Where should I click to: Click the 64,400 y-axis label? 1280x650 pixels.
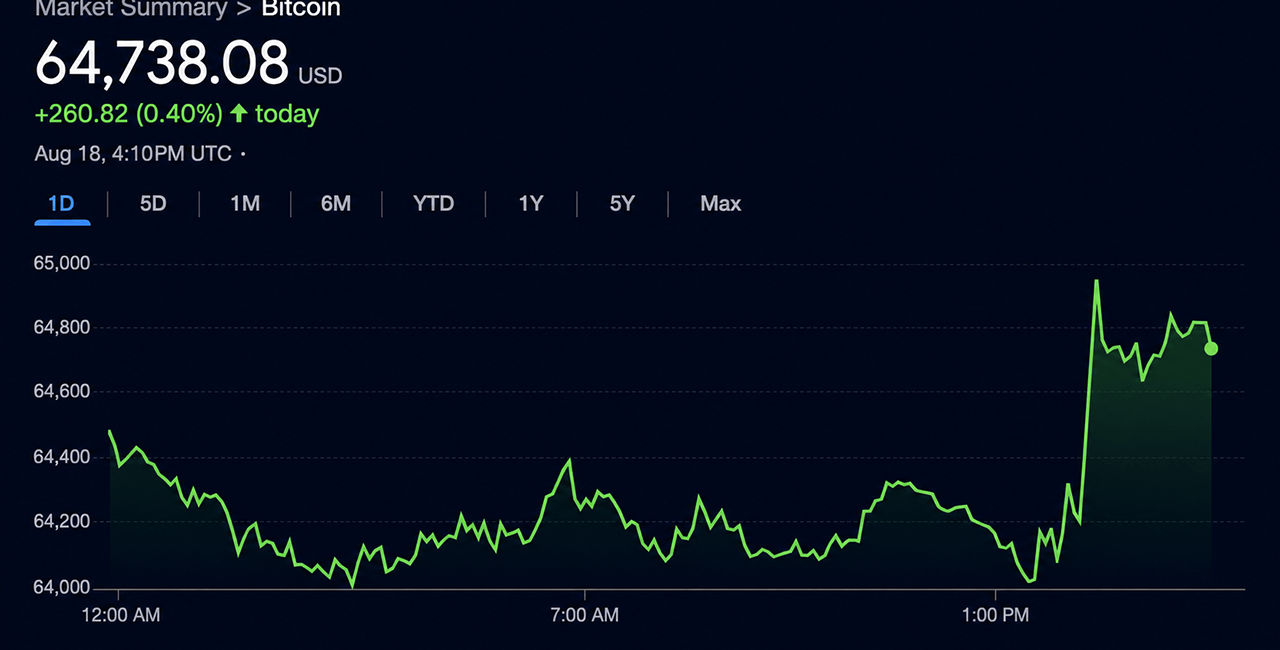(x=62, y=457)
